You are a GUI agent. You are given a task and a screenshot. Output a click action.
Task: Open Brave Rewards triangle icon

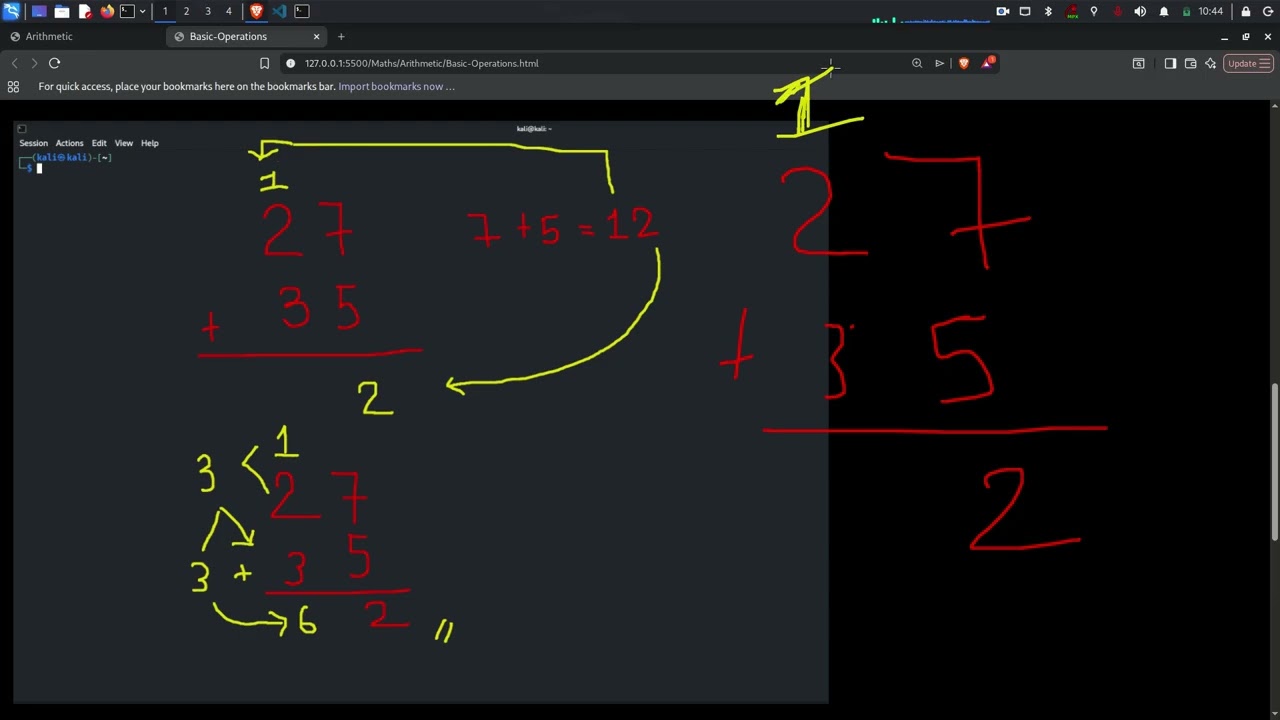988,63
